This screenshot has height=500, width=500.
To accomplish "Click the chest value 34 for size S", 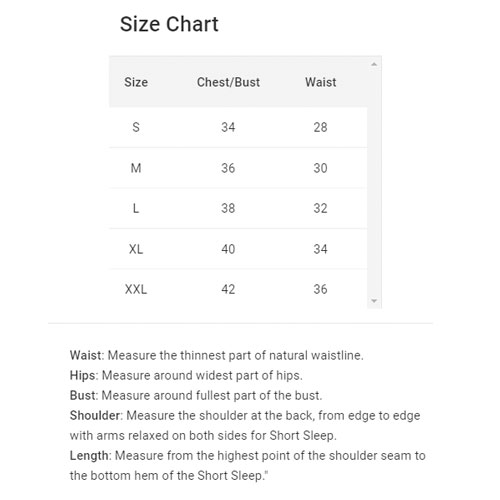I will pos(228,127).
